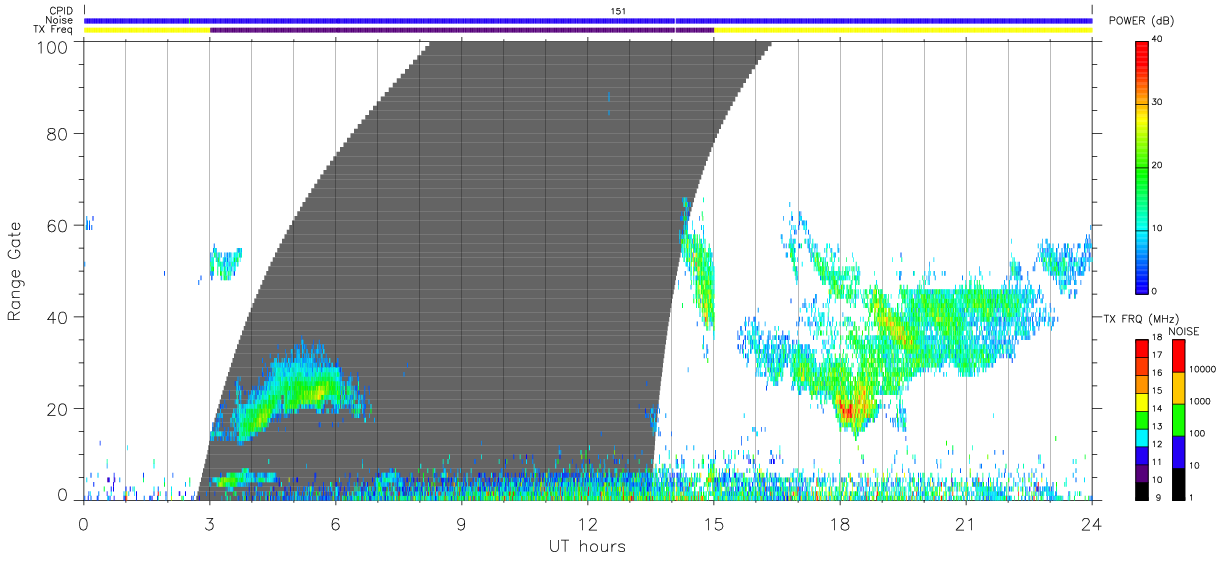Click cyan segment of TX FRQ colorbar

click(1142, 437)
